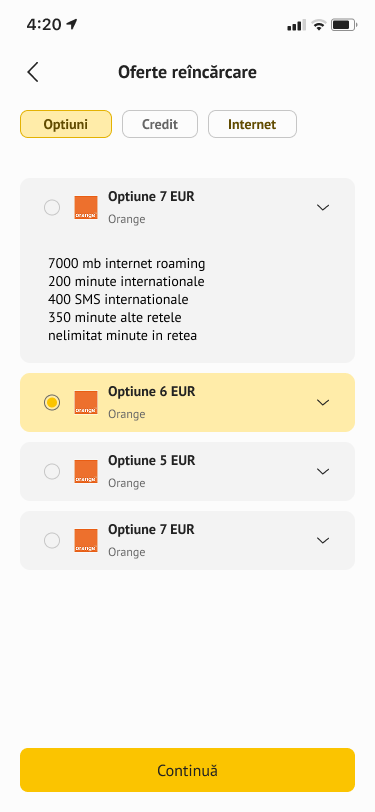Select the Optiune 6 EUR radio button
The width and height of the screenshot is (375, 812).
point(52,402)
